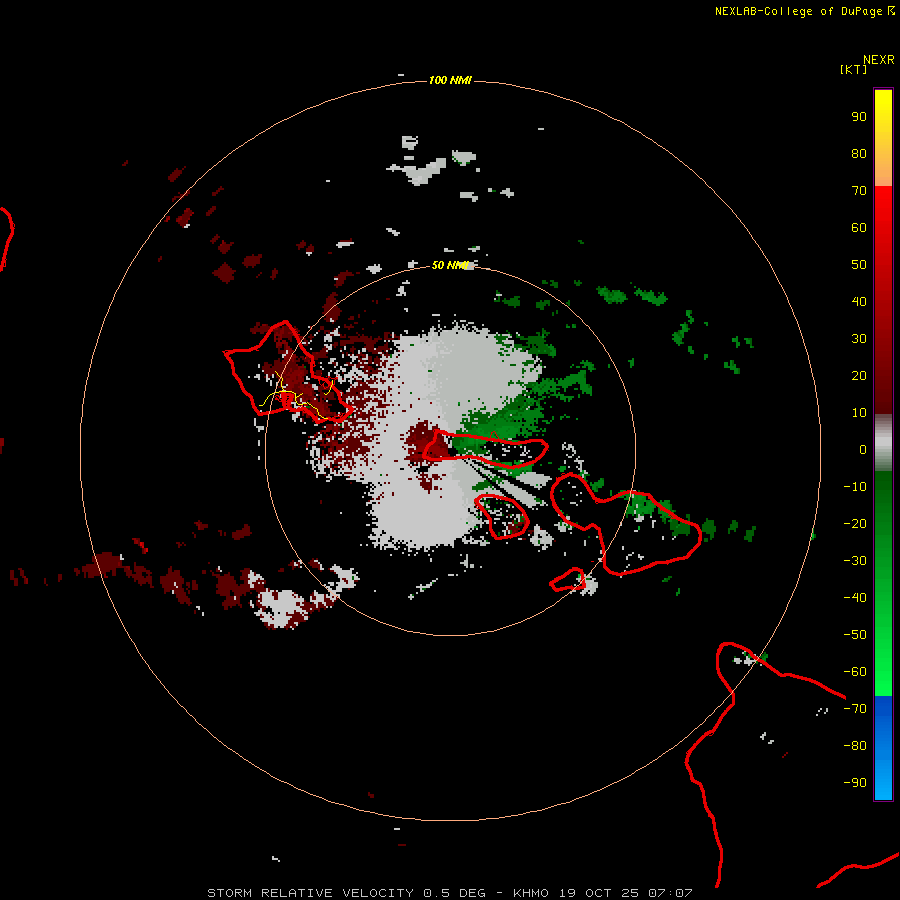Click the Storm Relative Velocity KHMO footer caption
900x900 pixels.
coord(450,893)
